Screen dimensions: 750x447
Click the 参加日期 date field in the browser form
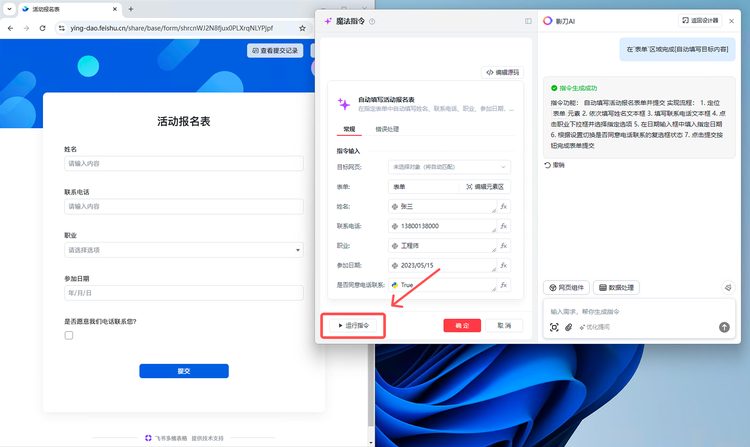(x=184, y=293)
